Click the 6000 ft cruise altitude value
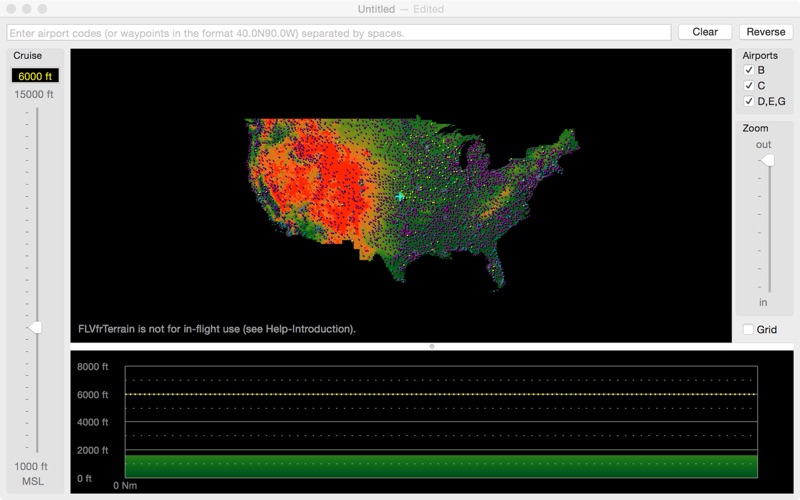 [35, 76]
